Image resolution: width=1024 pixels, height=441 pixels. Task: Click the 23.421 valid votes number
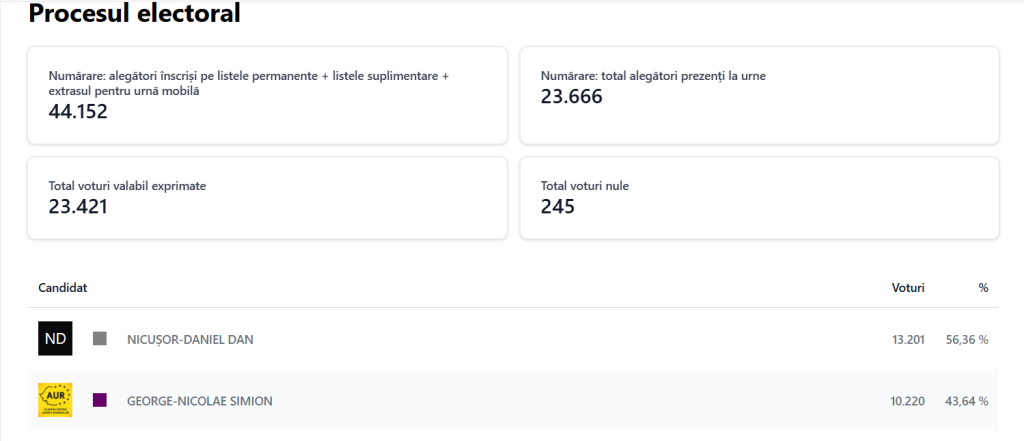click(x=78, y=207)
